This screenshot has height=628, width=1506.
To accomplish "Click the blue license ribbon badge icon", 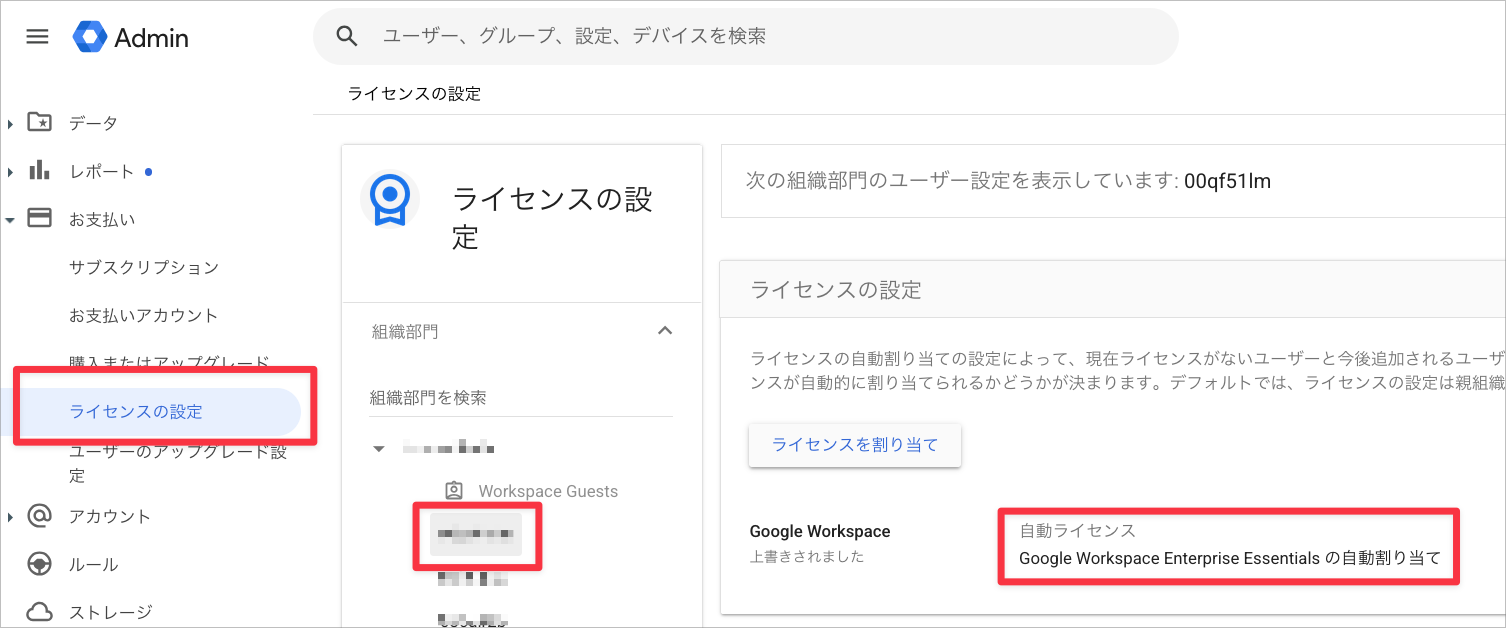I will [390, 199].
